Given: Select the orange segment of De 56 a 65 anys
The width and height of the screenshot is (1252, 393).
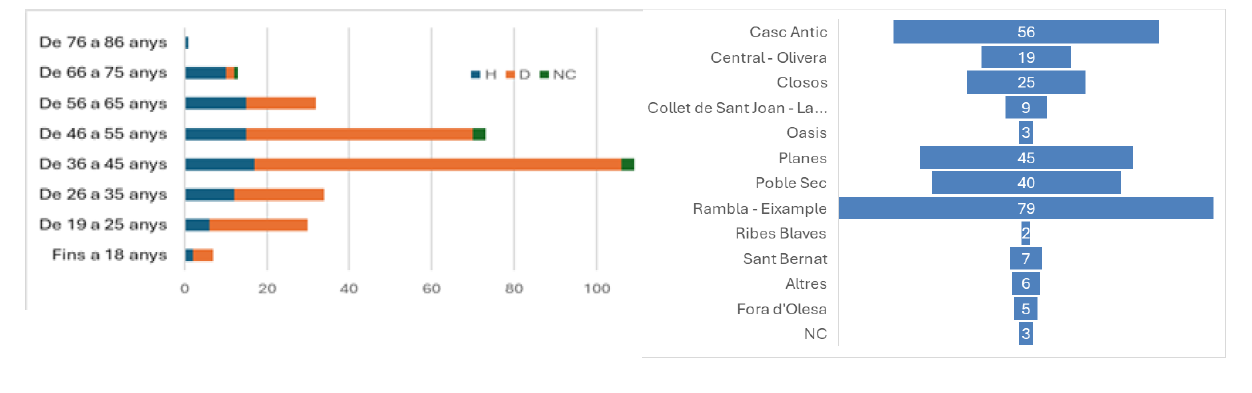Looking at the screenshot, I should (x=281, y=103).
